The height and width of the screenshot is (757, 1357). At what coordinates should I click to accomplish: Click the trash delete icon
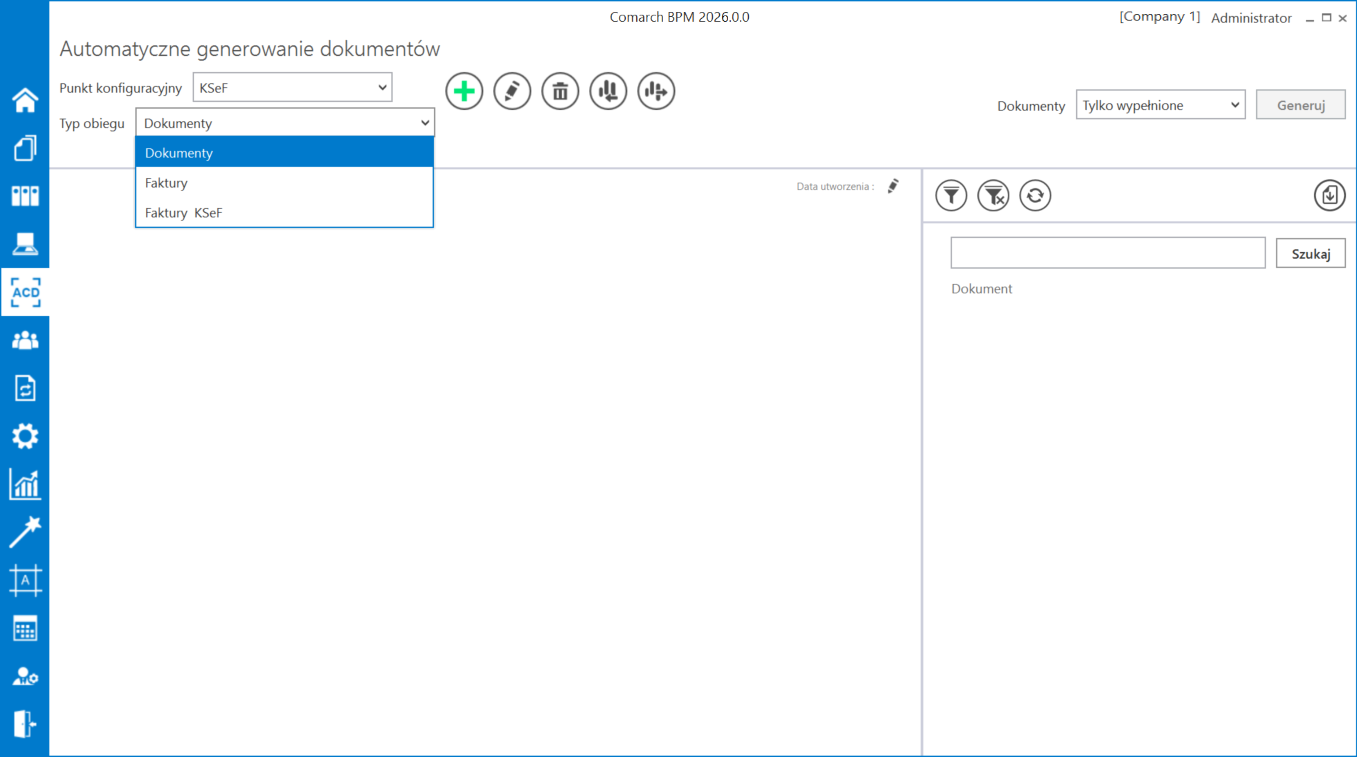click(560, 91)
